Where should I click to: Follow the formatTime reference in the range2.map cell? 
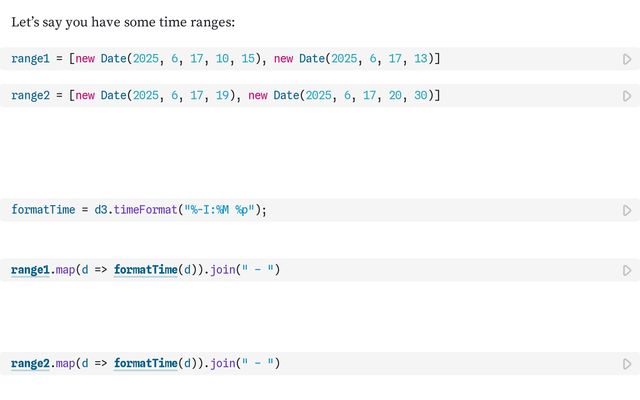[146, 363]
